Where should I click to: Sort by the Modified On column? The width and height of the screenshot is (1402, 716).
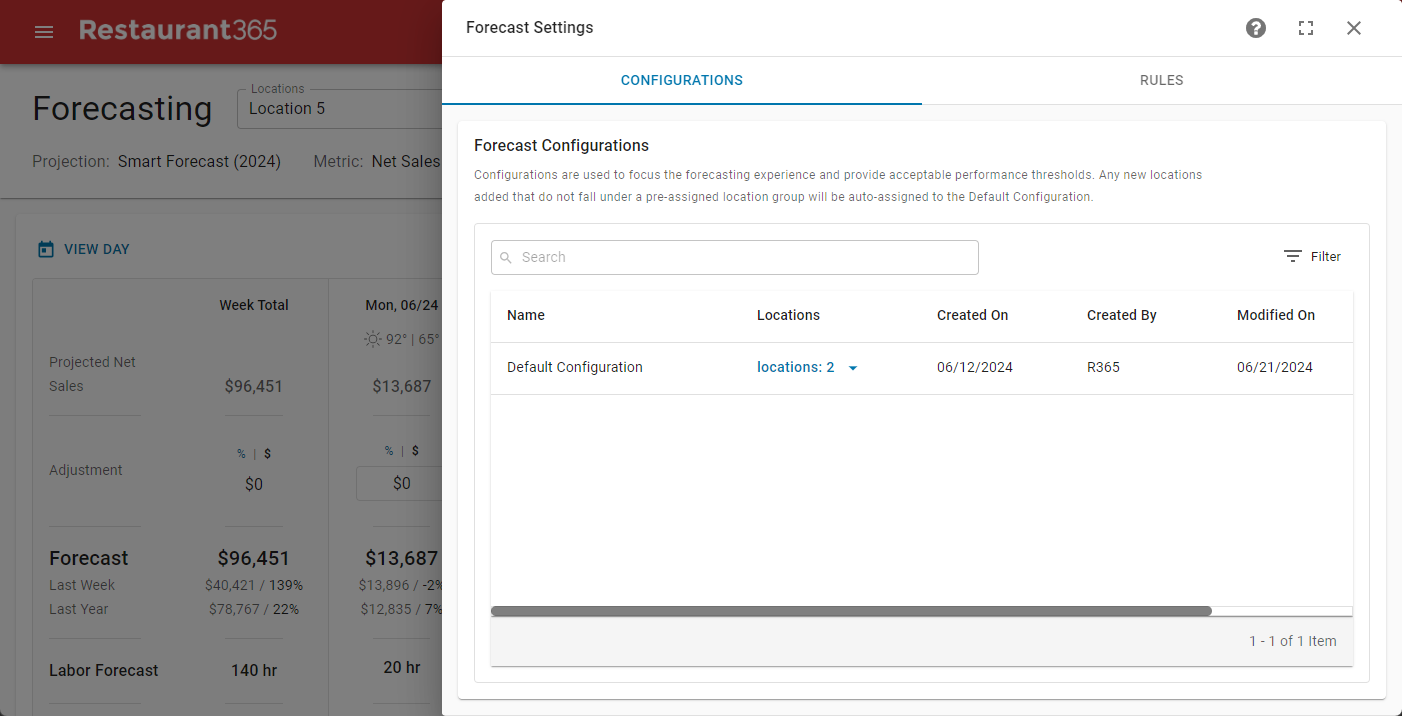pyautogui.click(x=1276, y=315)
